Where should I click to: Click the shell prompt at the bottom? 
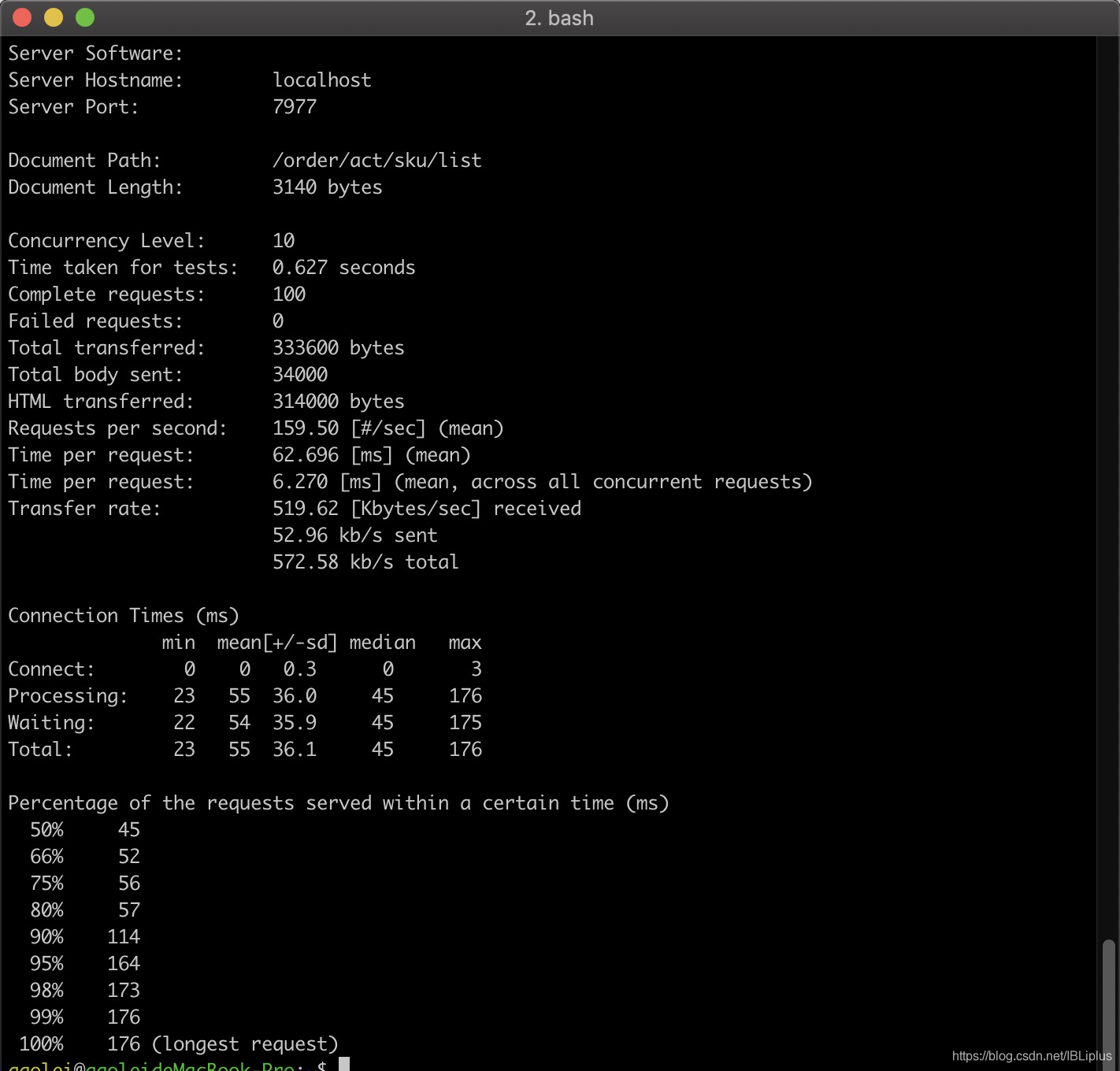158,1065
